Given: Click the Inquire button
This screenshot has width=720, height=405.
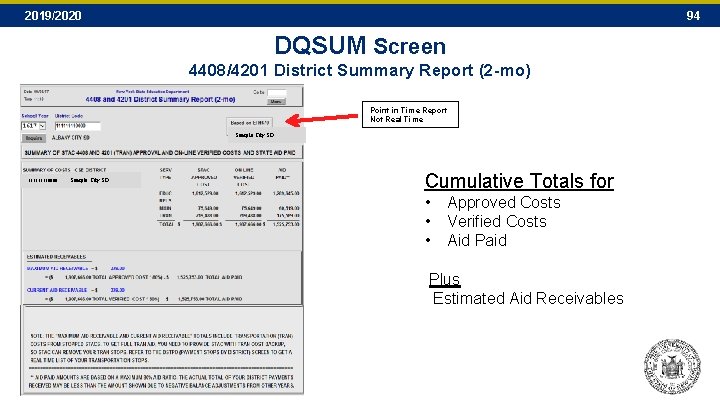Looking at the screenshot, I should 34,138.
